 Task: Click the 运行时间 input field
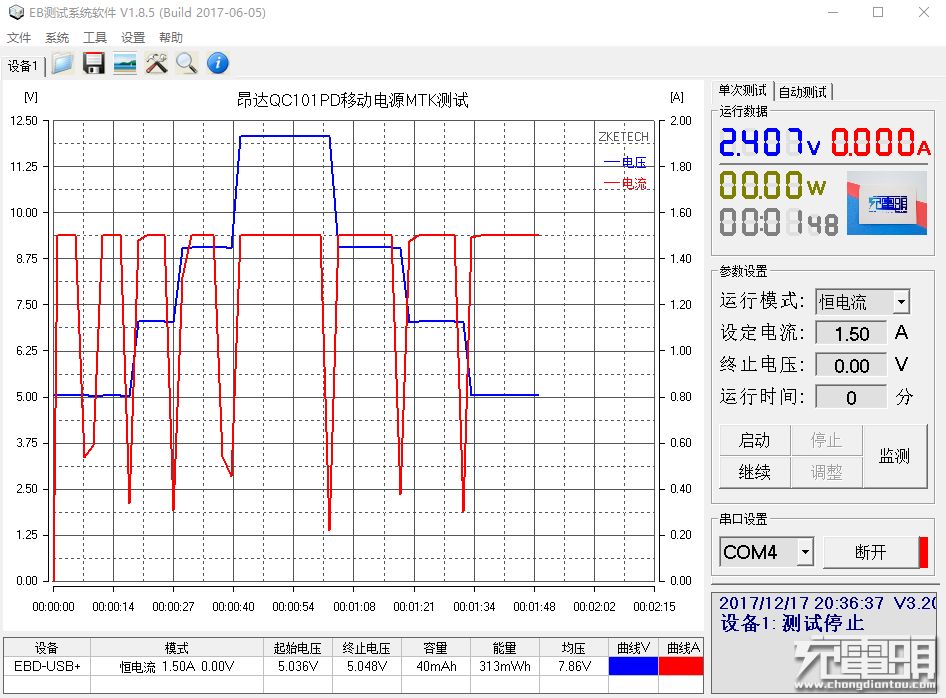click(x=851, y=398)
